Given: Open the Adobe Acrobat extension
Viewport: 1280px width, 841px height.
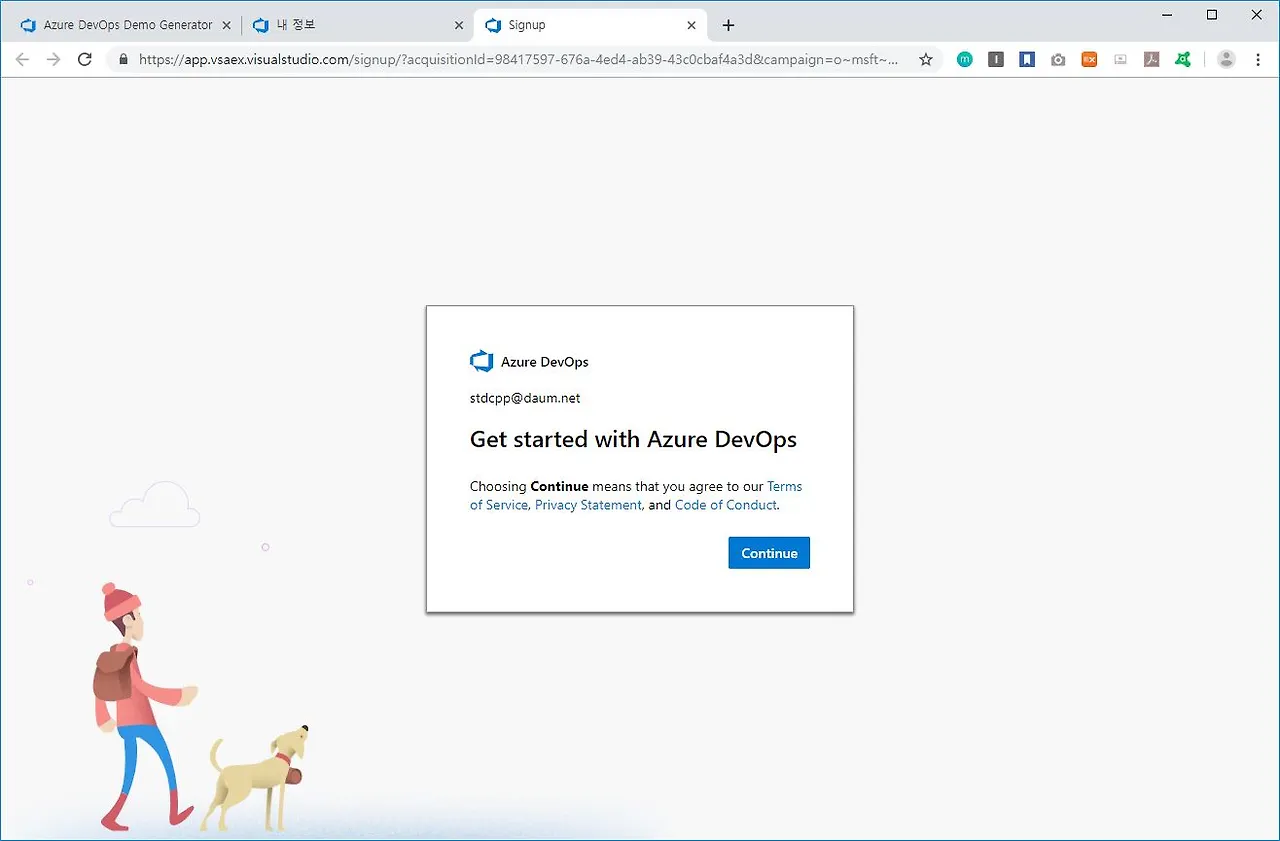Looking at the screenshot, I should coord(1151,59).
